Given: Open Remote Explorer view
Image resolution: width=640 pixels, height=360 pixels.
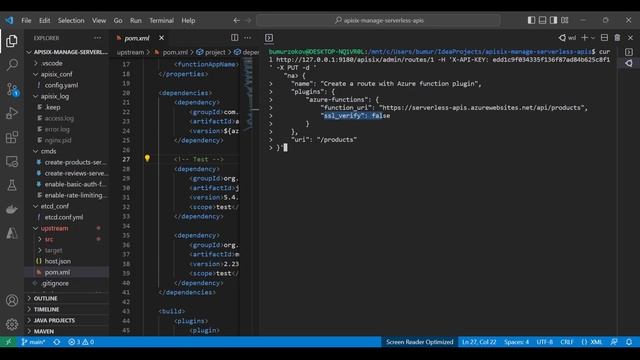Looking at the screenshot, I should (x=12, y=162).
